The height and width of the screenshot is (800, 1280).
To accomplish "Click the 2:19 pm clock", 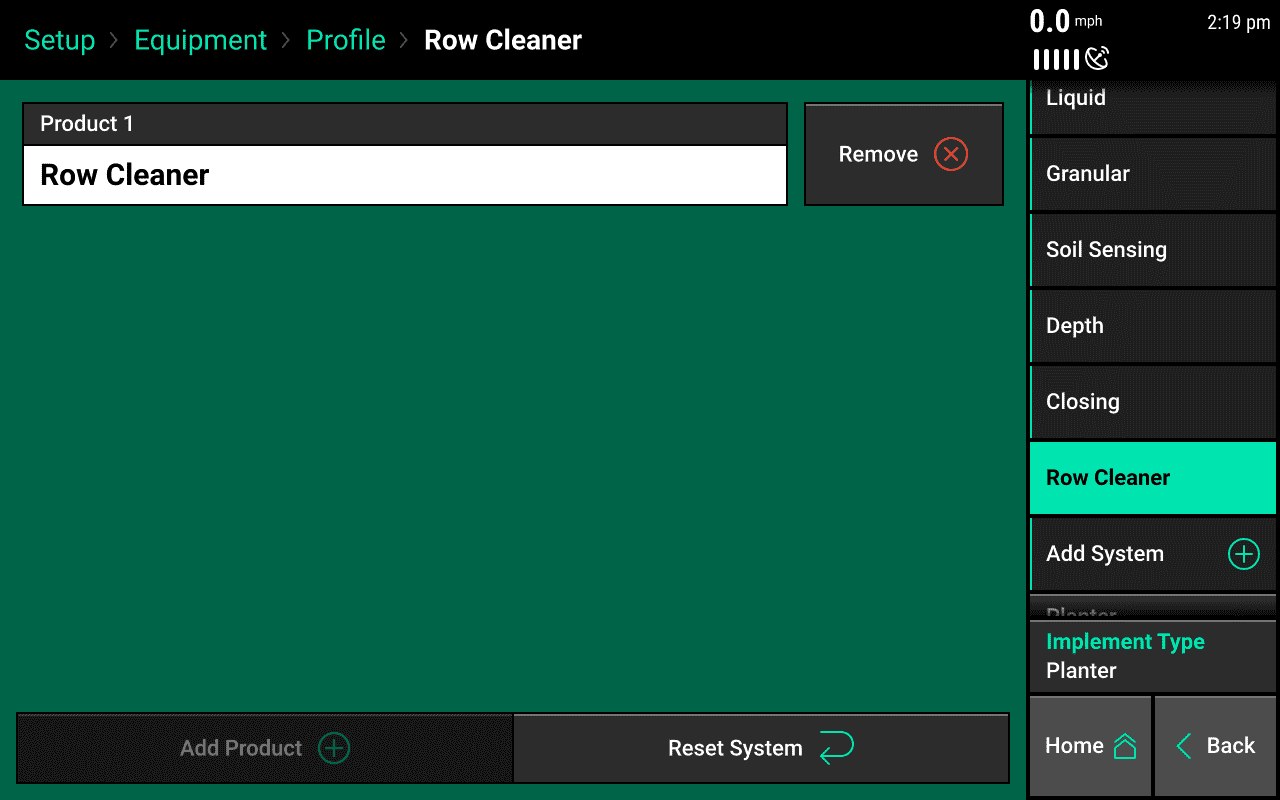I will click(1238, 23).
